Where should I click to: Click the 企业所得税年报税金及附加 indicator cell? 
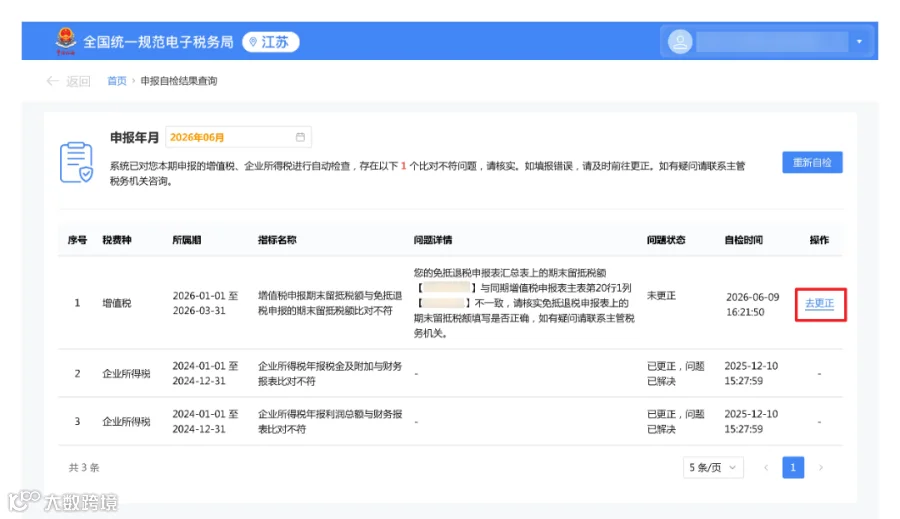[330, 374]
